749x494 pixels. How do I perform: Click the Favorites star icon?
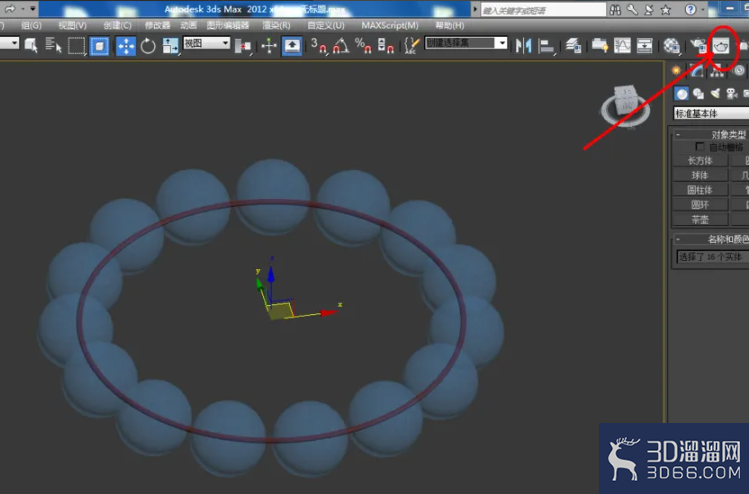coord(665,10)
